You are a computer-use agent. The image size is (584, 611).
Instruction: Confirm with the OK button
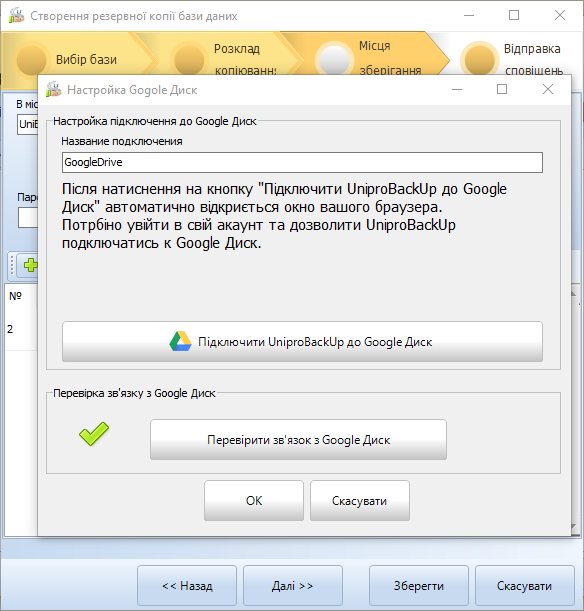(254, 500)
